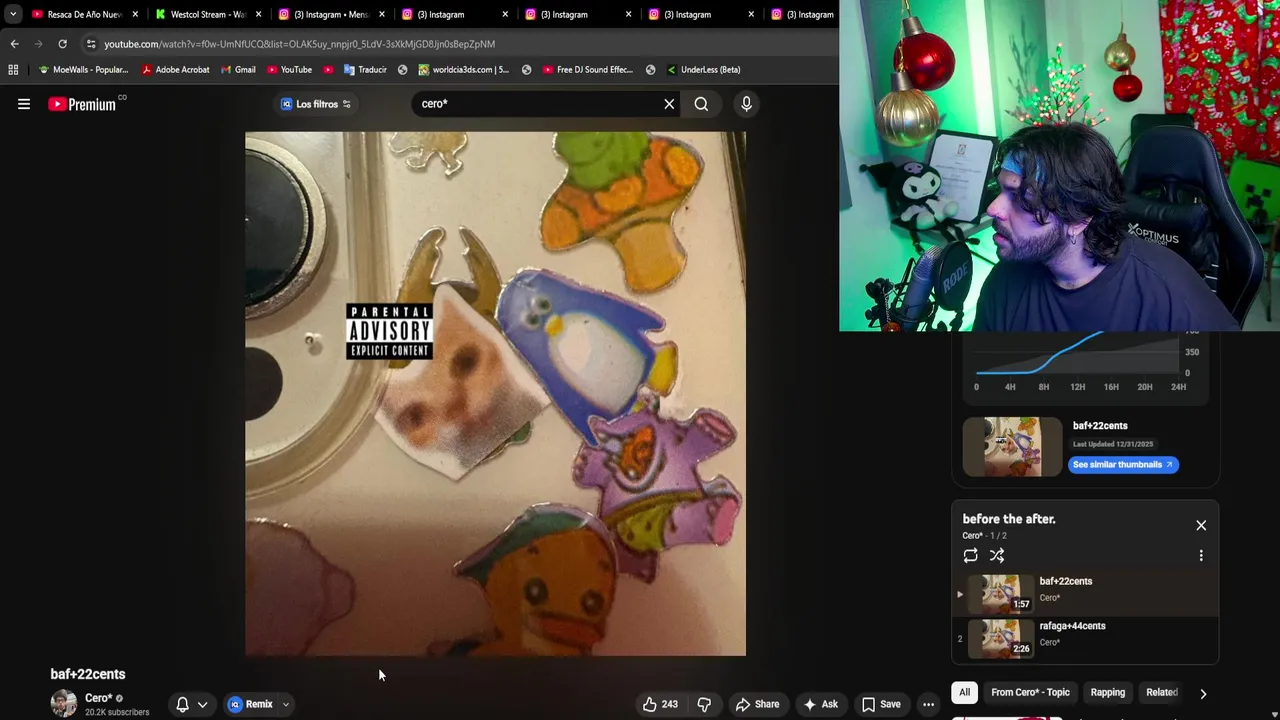View site information icon in address bar
This screenshot has height=720, width=1280.
(91, 44)
